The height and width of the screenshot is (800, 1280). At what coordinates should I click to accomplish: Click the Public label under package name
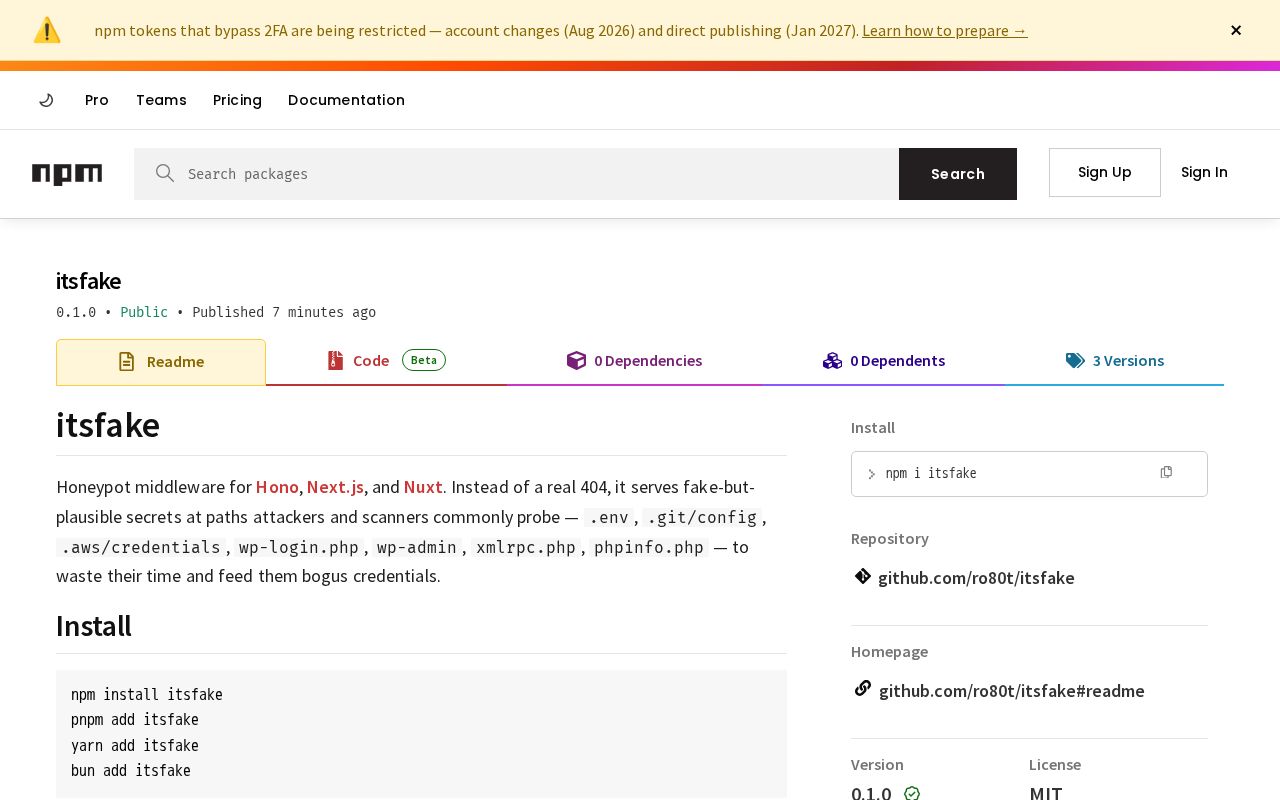[x=144, y=312]
